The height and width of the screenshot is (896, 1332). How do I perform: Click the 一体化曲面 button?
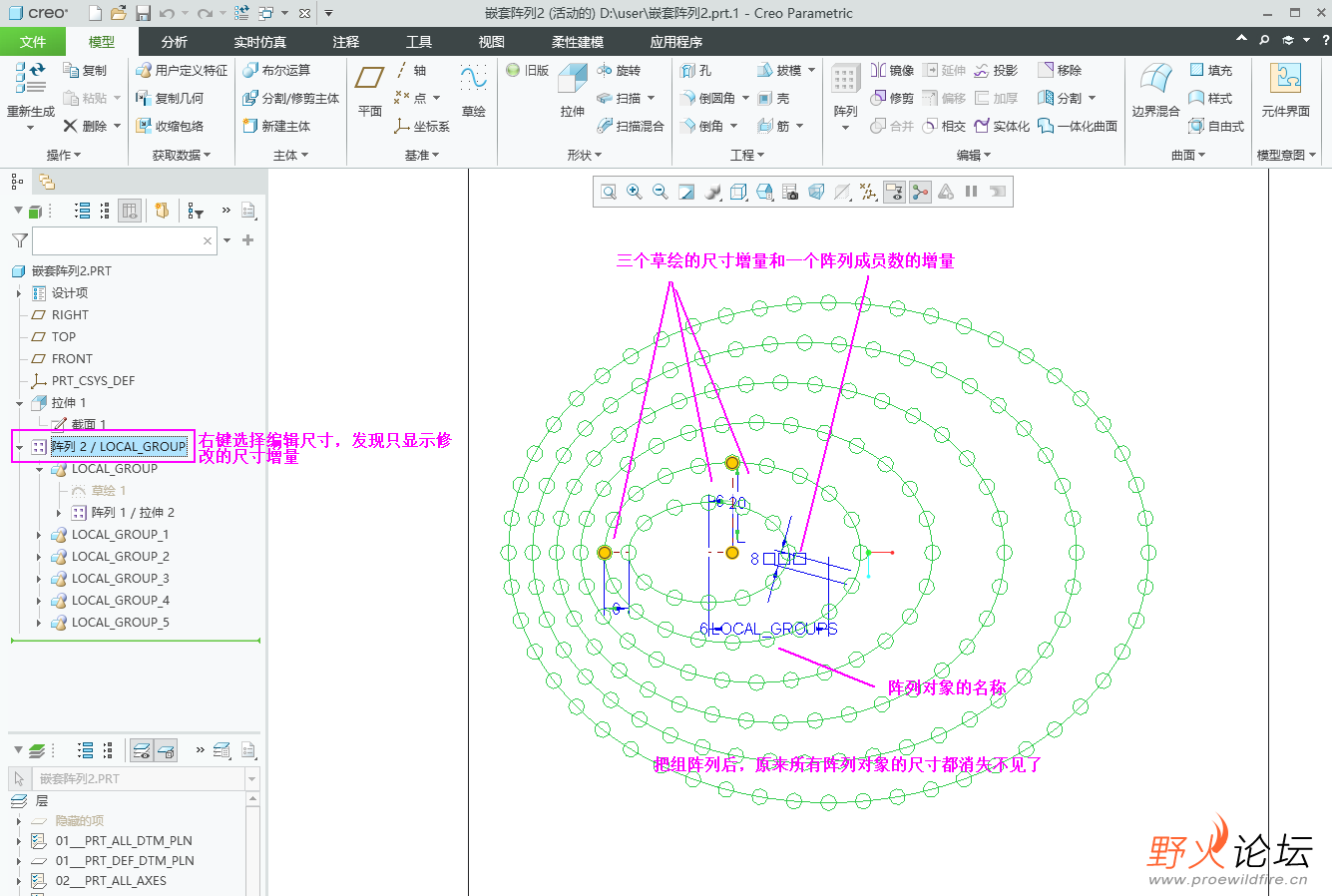point(1078,127)
